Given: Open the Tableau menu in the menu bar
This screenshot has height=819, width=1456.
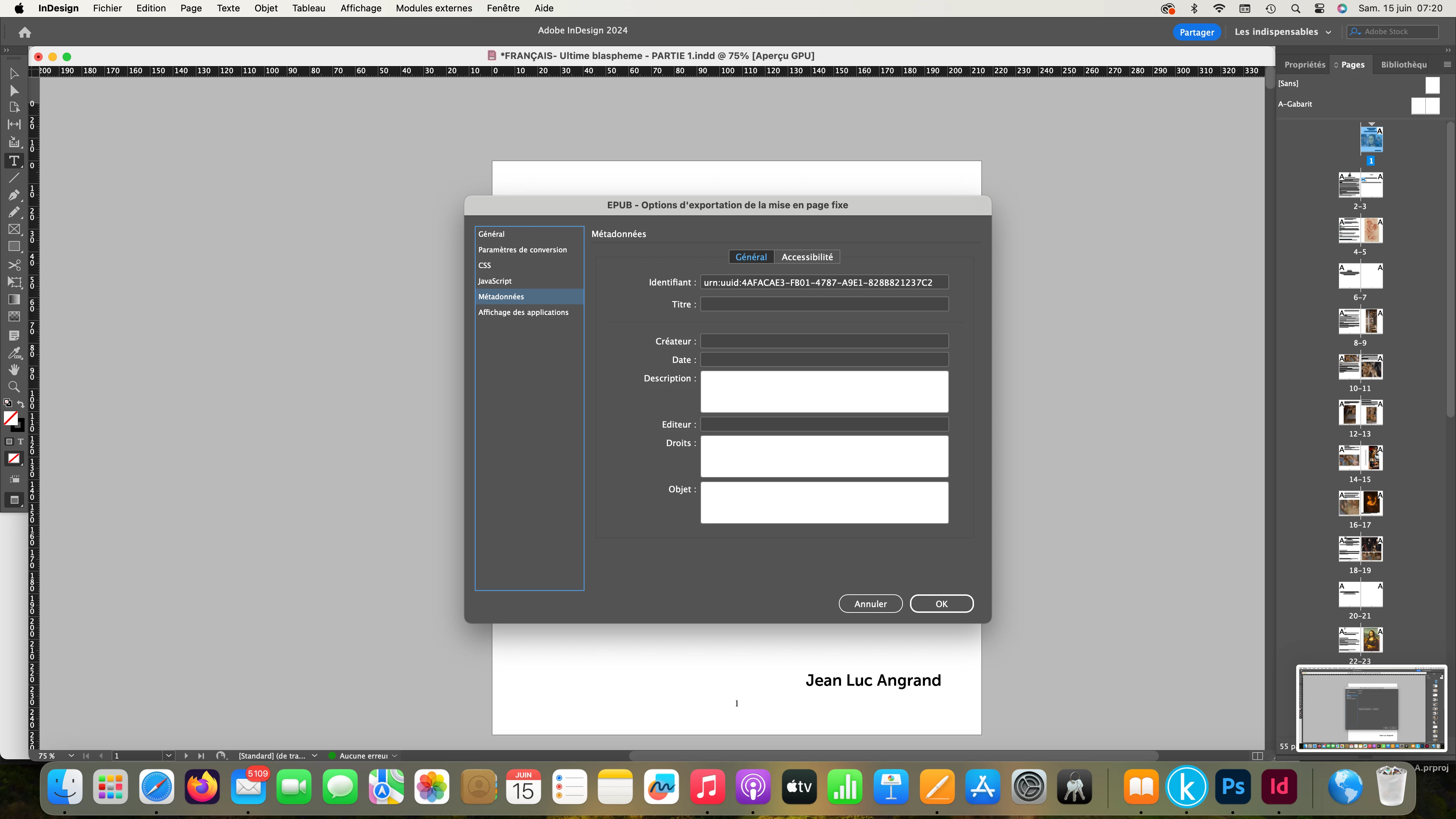Looking at the screenshot, I should pyautogui.click(x=309, y=8).
